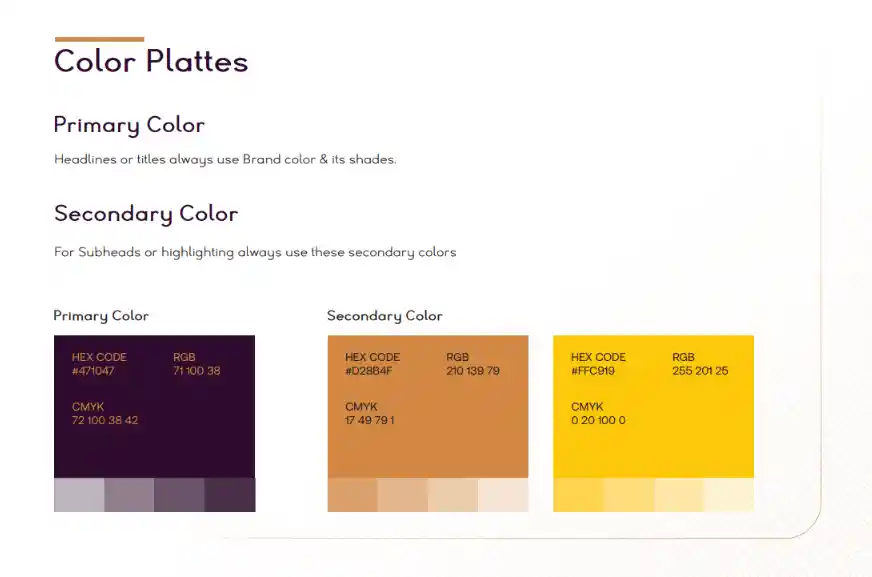
Task: Choose the second yellow tint swatch
Action: 628,495
